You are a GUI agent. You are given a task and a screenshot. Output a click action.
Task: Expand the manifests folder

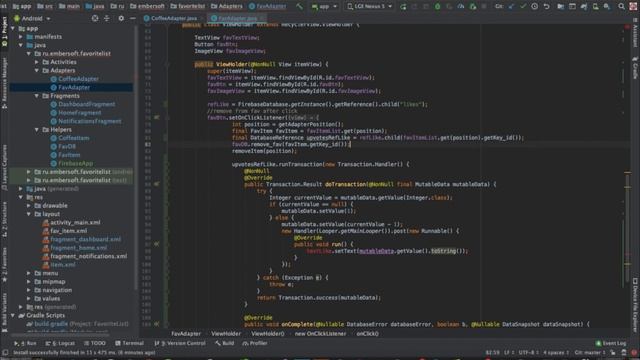pos(21,37)
